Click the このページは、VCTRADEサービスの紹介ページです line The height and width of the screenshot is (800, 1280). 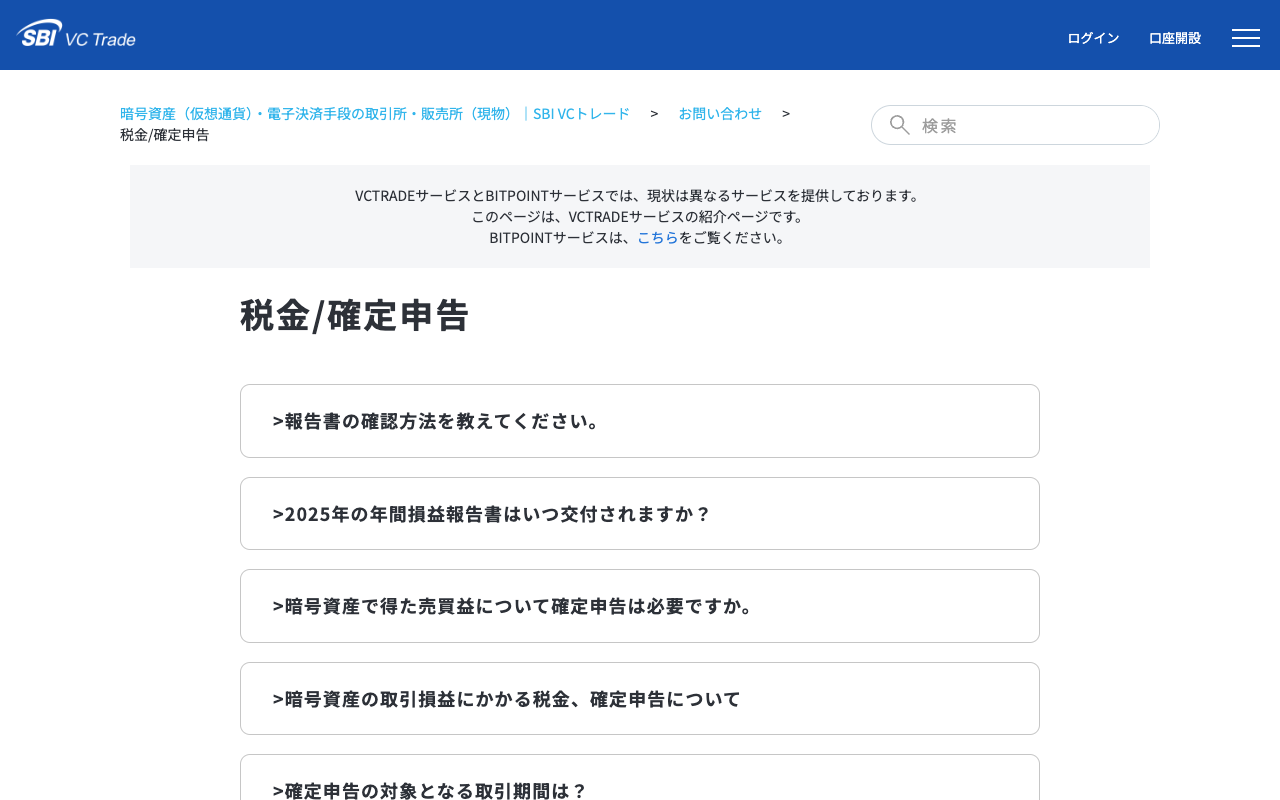[x=640, y=216]
